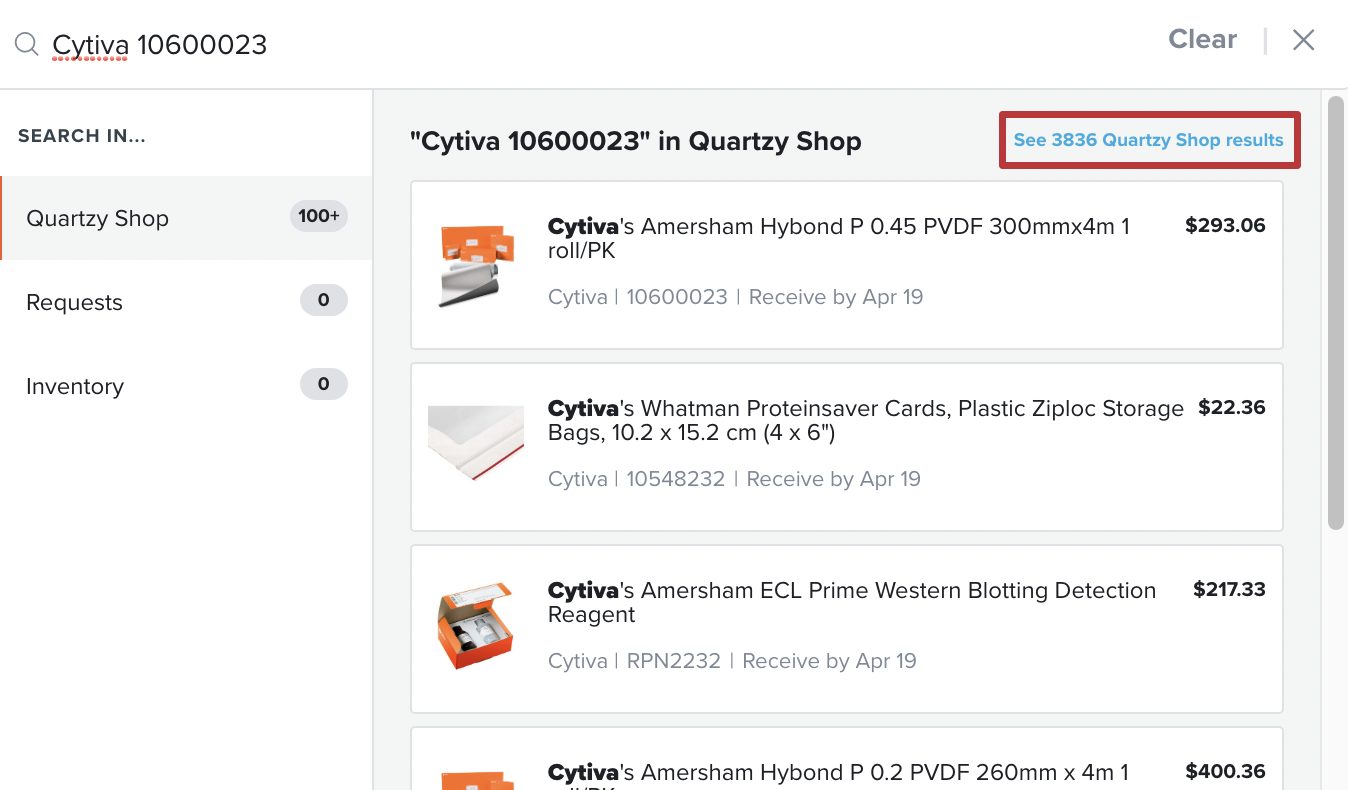Viewport: 1348px width, 790px height.
Task: Click ECL Prime reagent box thumbnail
Action: pos(476,627)
